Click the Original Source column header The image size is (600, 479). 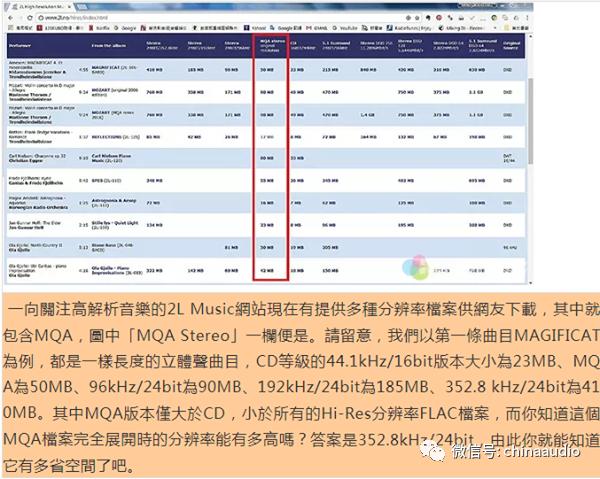(x=512, y=45)
